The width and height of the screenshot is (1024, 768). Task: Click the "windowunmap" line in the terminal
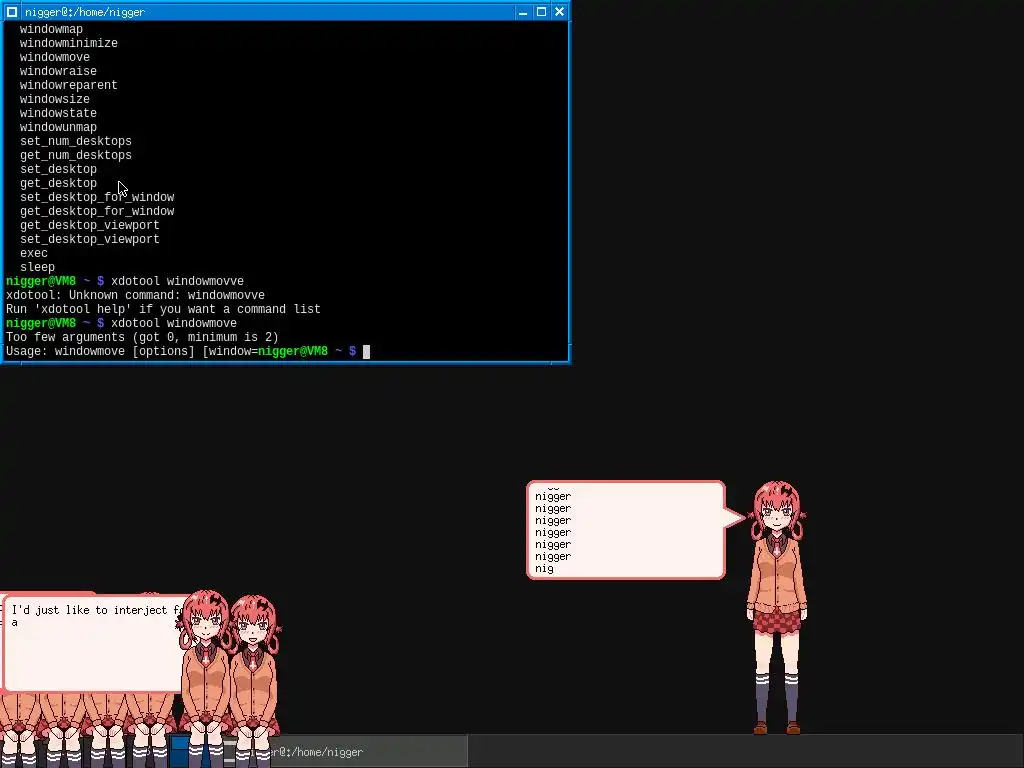58,127
